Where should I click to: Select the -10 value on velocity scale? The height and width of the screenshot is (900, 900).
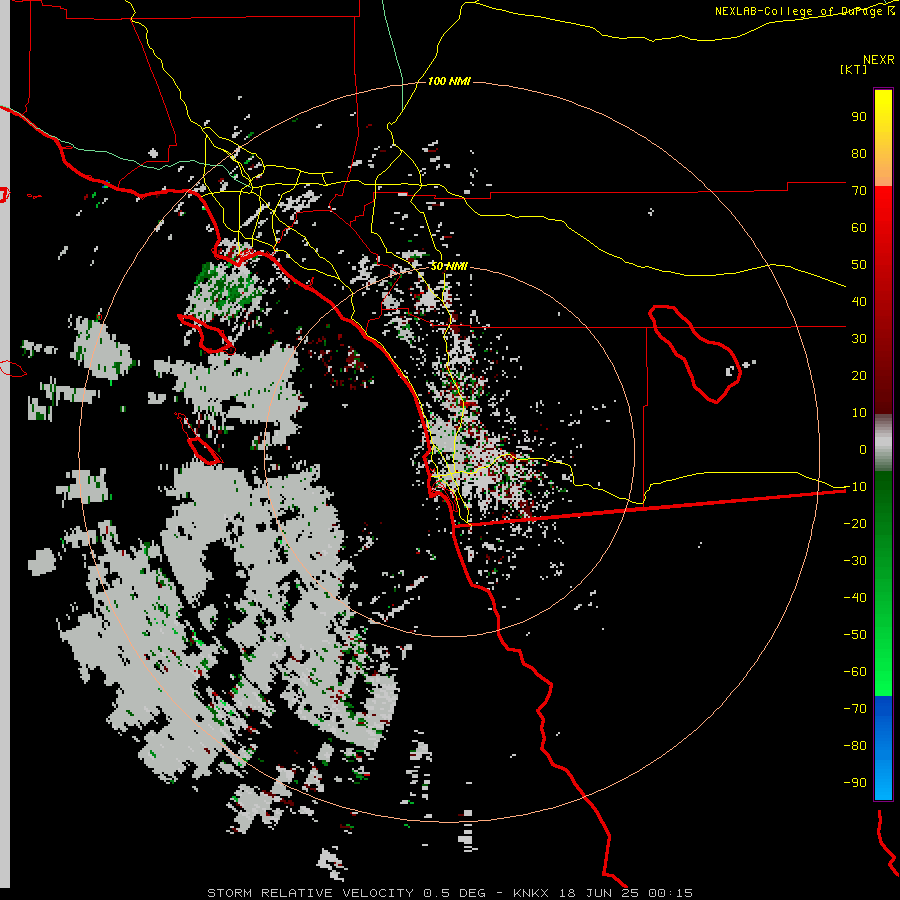click(855, 487)
